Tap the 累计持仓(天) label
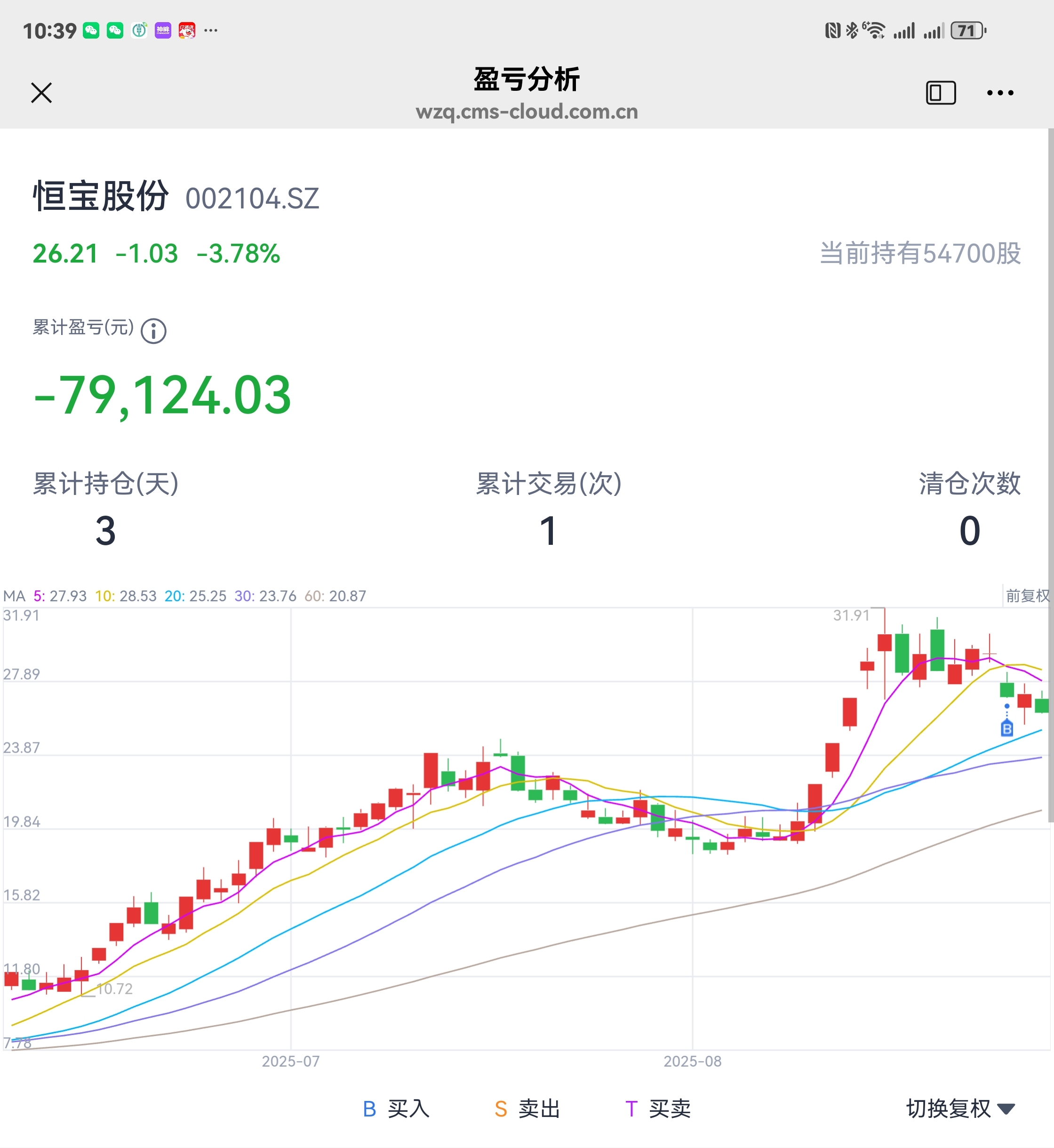The height and width of the screenshot is (1148, 1054). pos(105,484)
